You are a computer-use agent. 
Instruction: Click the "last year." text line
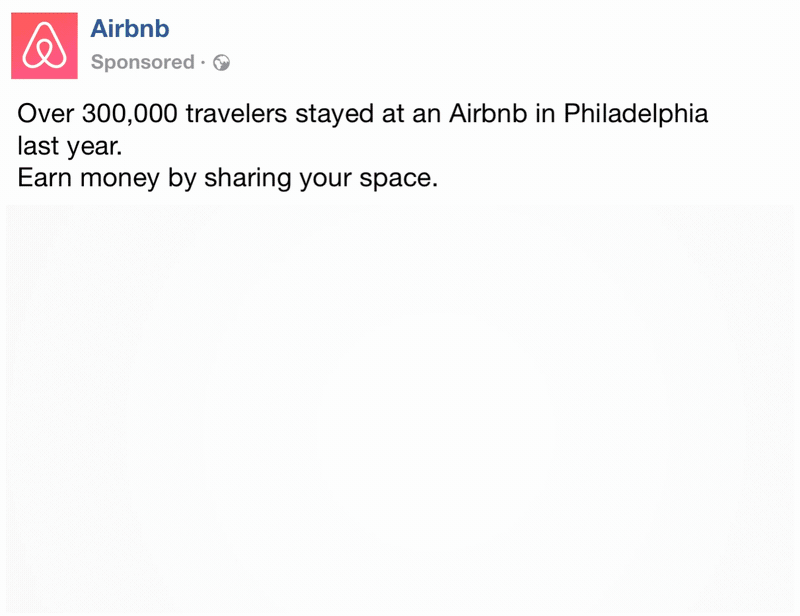[x=70, y=146]
